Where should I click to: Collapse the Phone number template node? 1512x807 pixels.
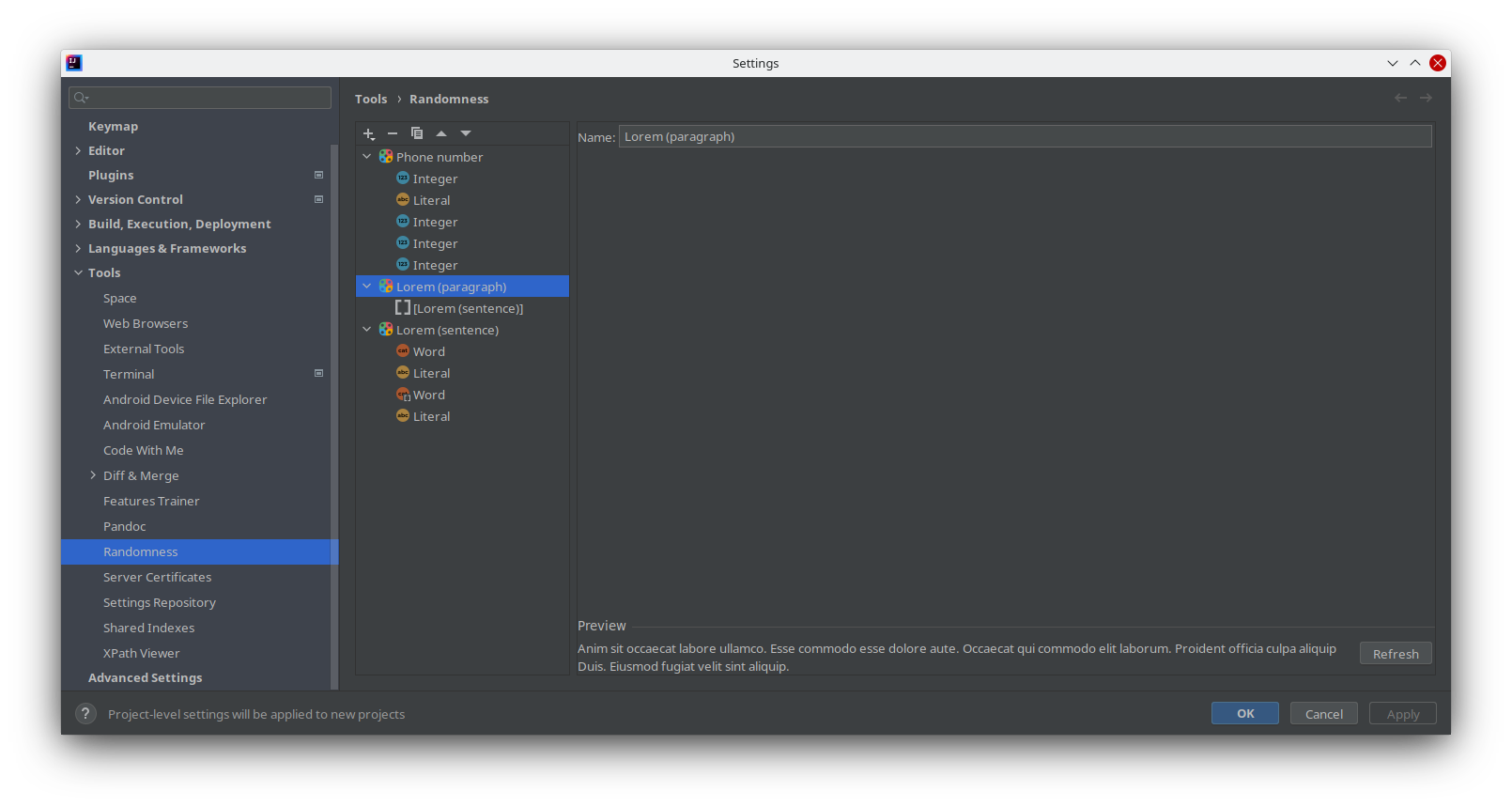pyautogui.click(x=367, y=157)
